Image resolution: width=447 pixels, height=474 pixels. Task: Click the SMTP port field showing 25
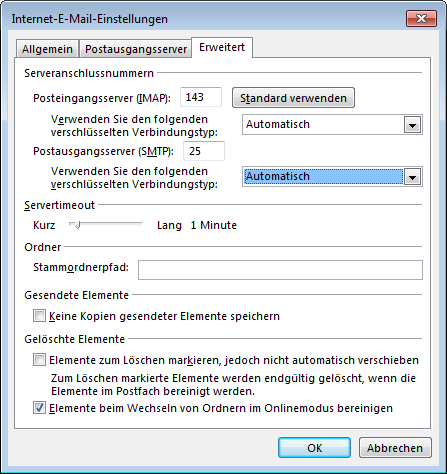(x=204, y=151)
